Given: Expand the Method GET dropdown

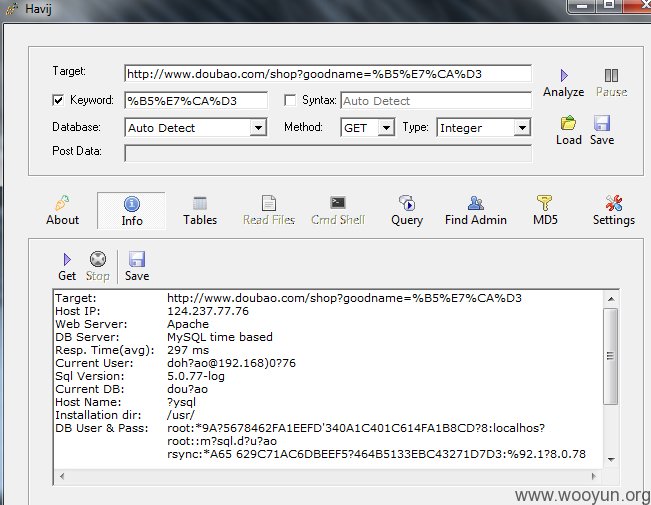Looking at the screenshot, I should (386, 127).
